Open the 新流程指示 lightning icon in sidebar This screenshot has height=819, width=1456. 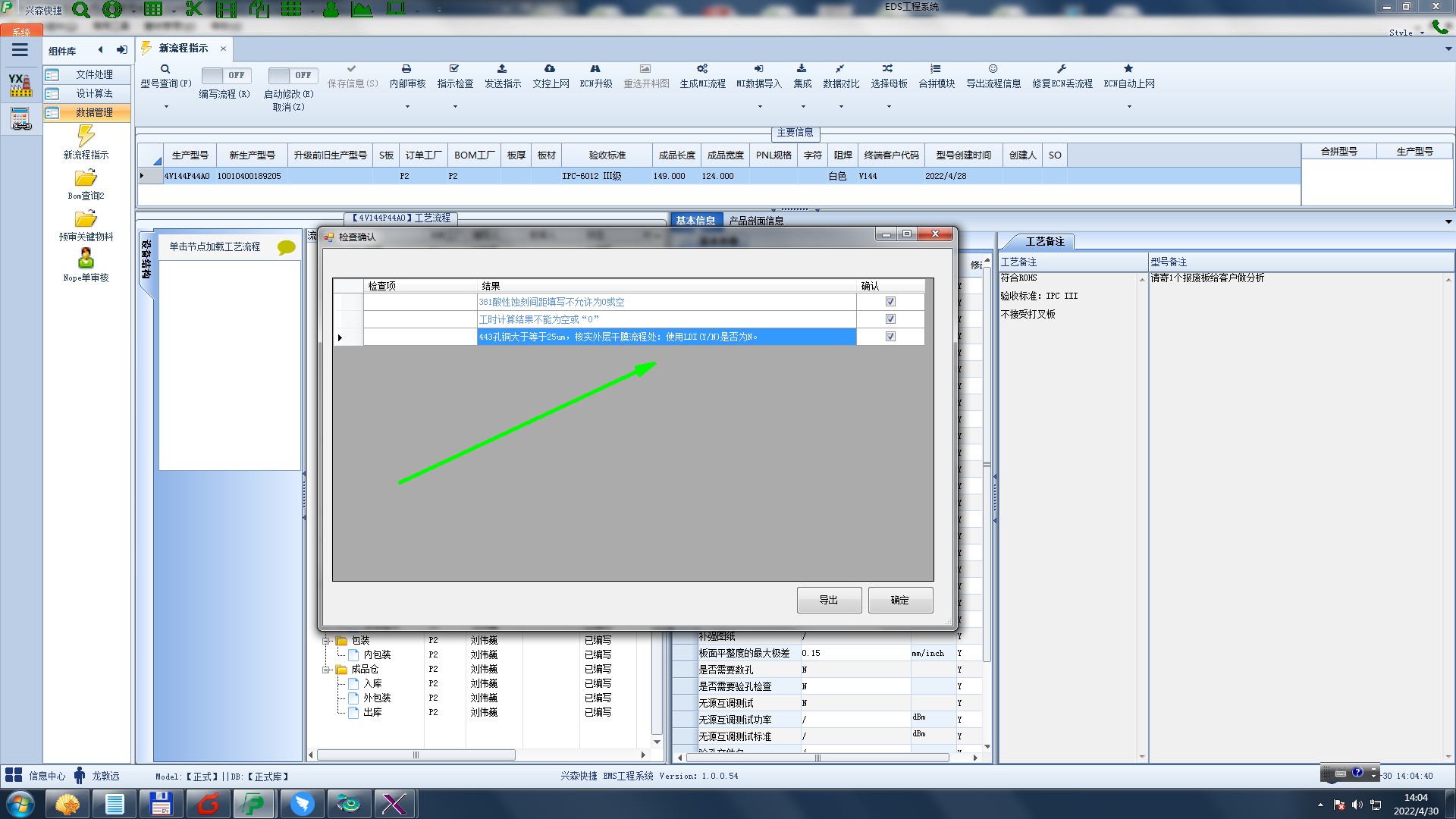tap(86, 136)
